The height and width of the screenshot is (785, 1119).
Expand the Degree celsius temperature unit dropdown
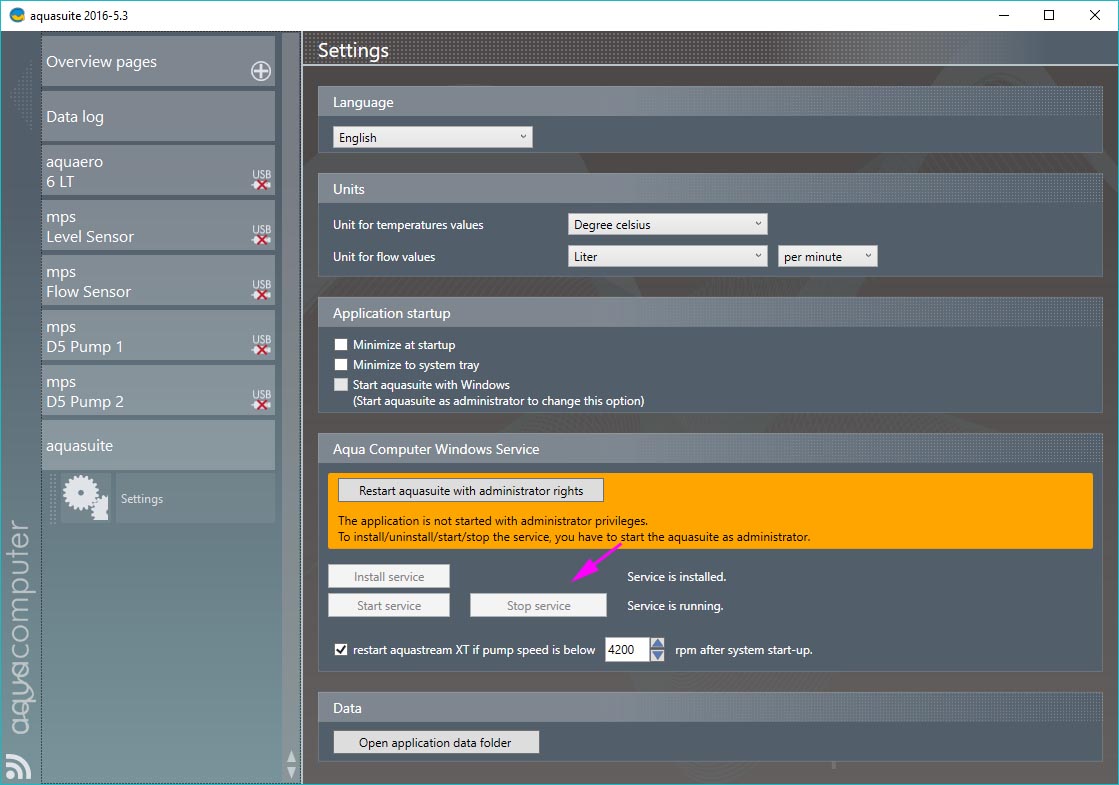[x=667, y=225]
